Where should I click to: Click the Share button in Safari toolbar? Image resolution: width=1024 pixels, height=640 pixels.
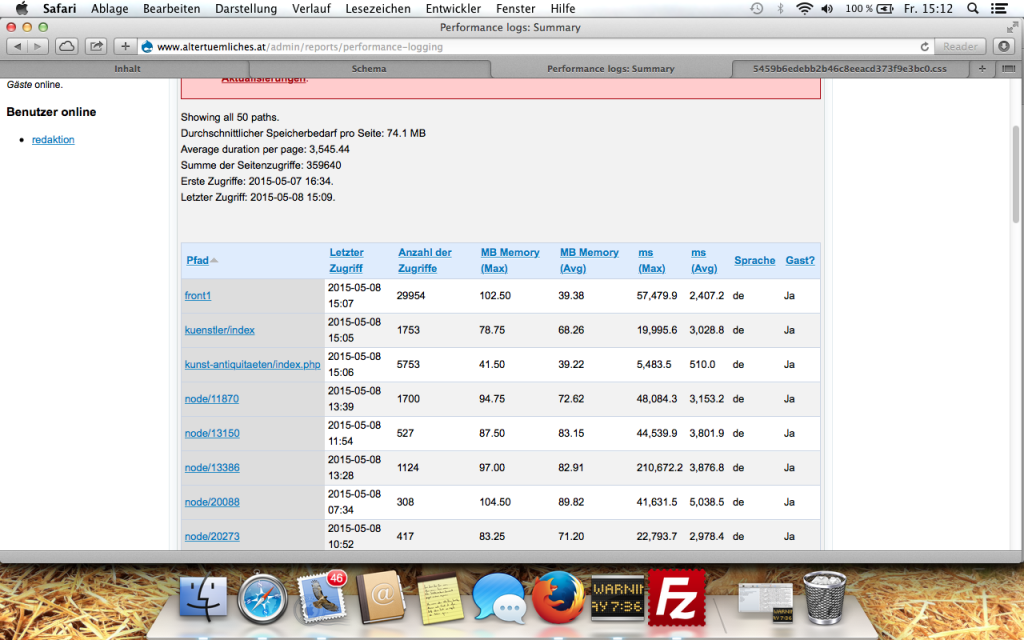tap(96, 46)
